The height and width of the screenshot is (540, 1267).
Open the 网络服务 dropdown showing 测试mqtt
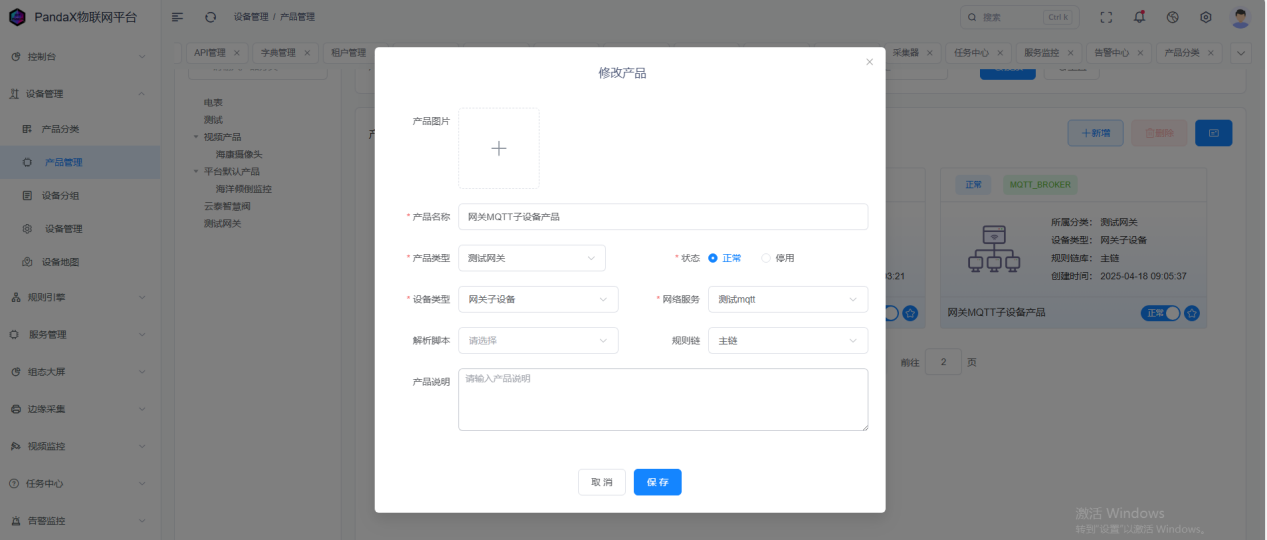788,299
